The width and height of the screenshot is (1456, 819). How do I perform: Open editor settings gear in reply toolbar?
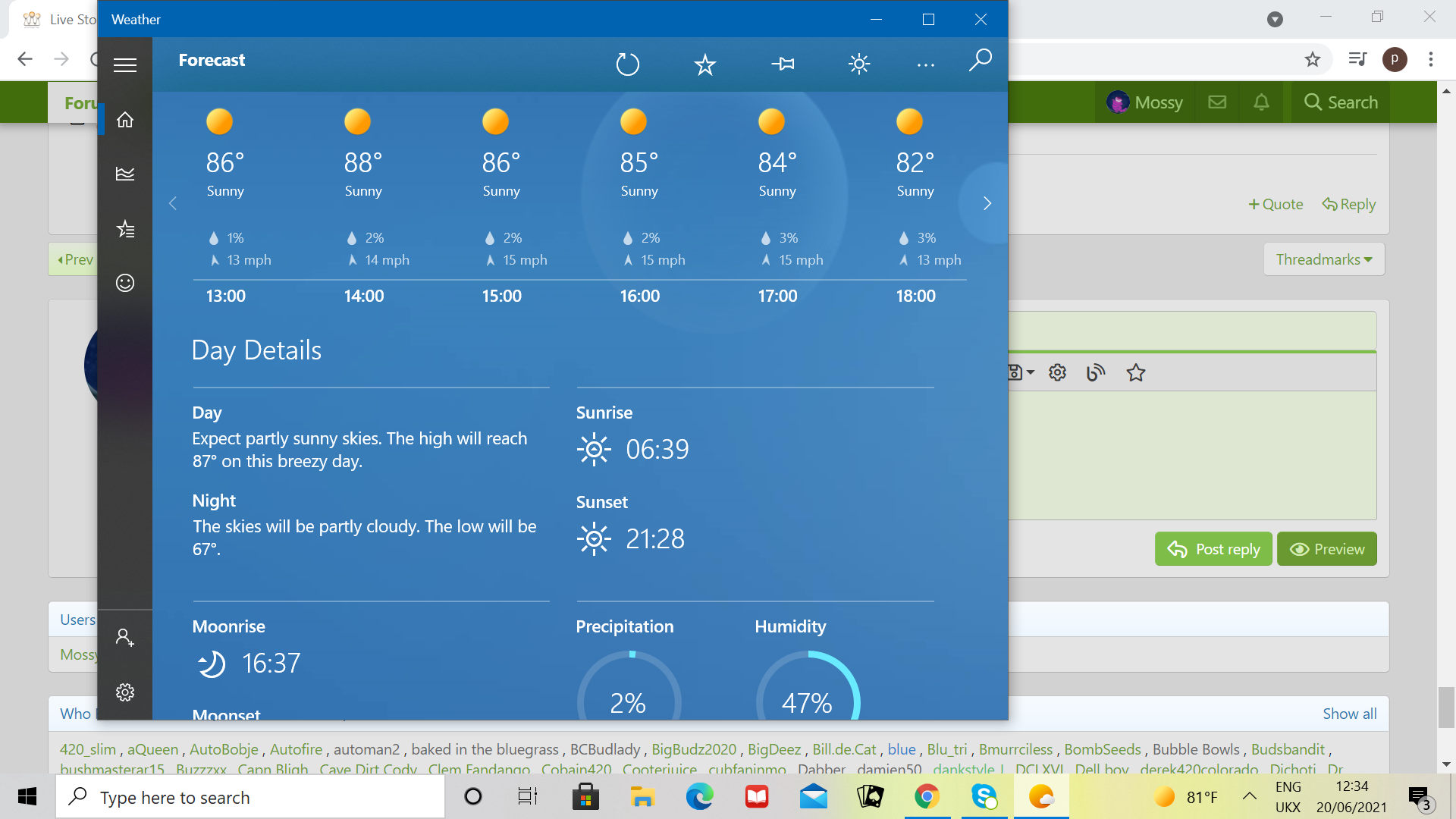(1058, 372)
